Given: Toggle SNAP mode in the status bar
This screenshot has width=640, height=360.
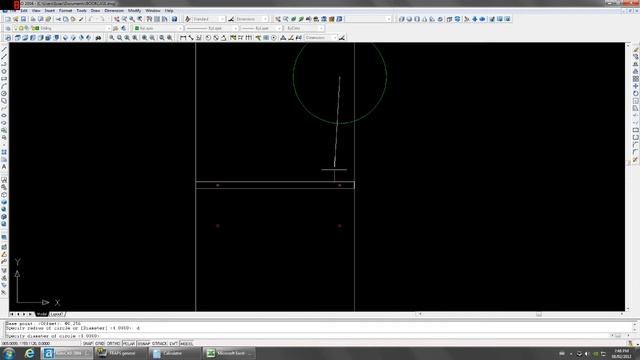Looking at the screenshot, I should tap(88, 344).
